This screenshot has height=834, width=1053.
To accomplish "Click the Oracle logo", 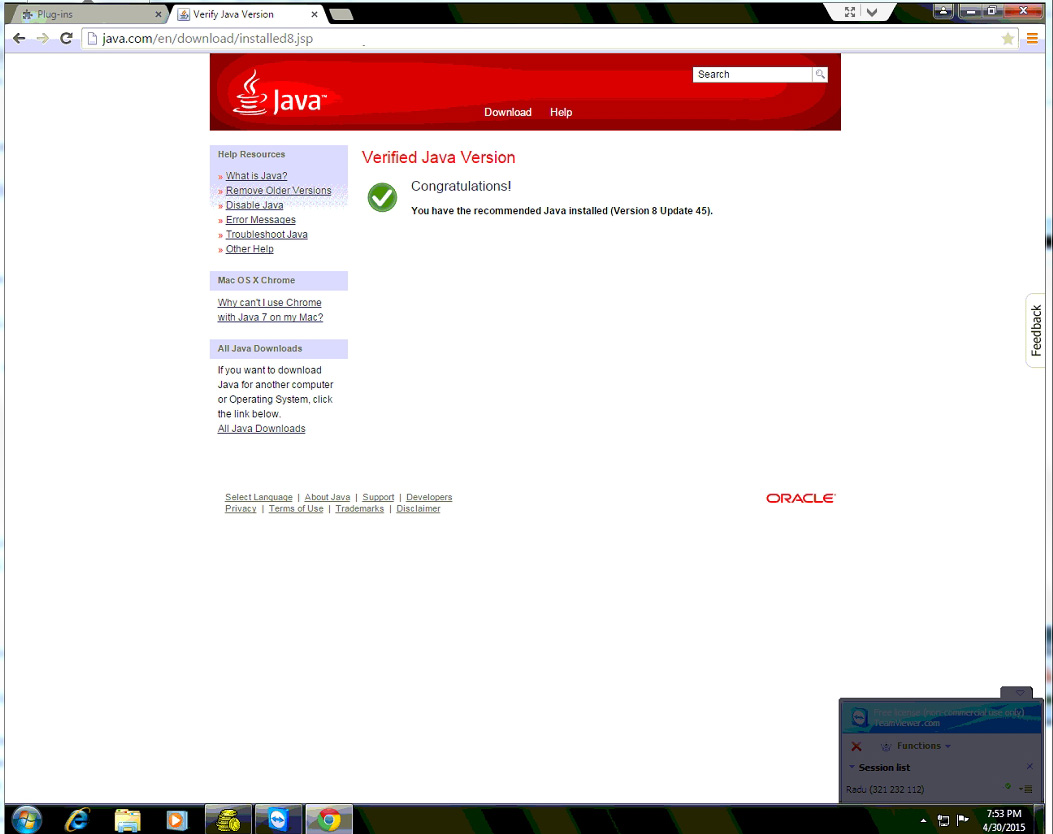I will click(800, 498).
